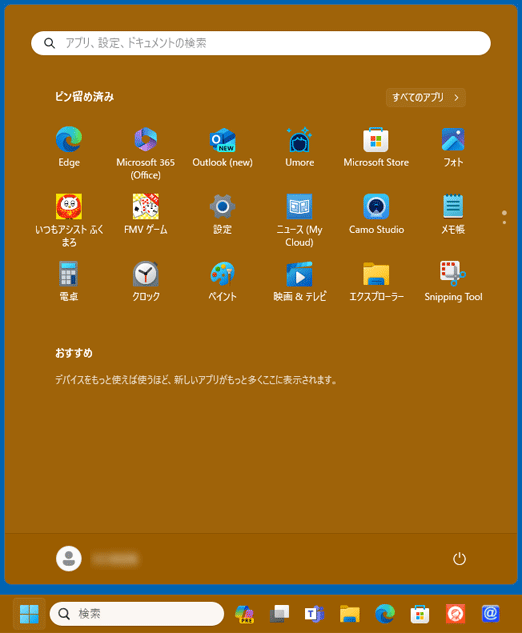
Task: Open the Umore app
Action: pyautogui.click(x=299, y=147)
